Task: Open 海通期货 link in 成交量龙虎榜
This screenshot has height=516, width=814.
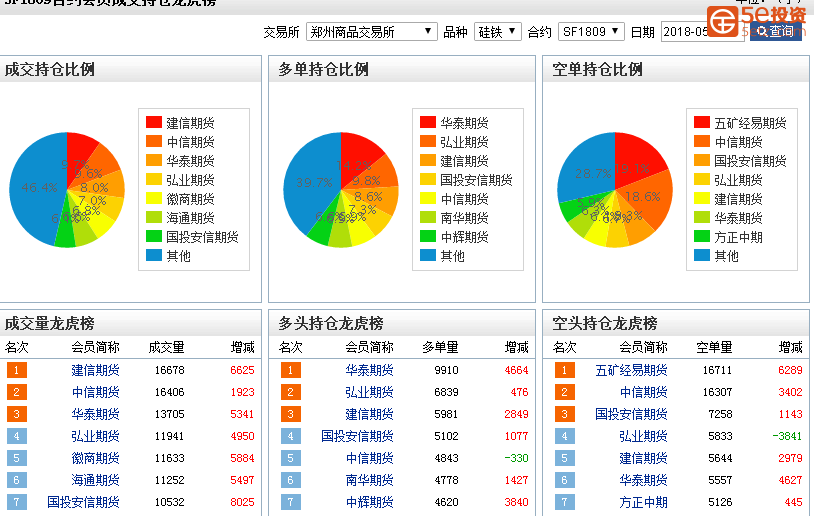Action: click(x=96, y=480)
